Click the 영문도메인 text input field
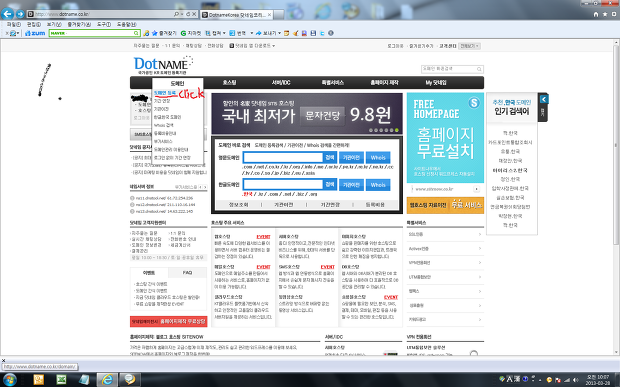This screenshot has height=387, width=620. tap(283, 157)
